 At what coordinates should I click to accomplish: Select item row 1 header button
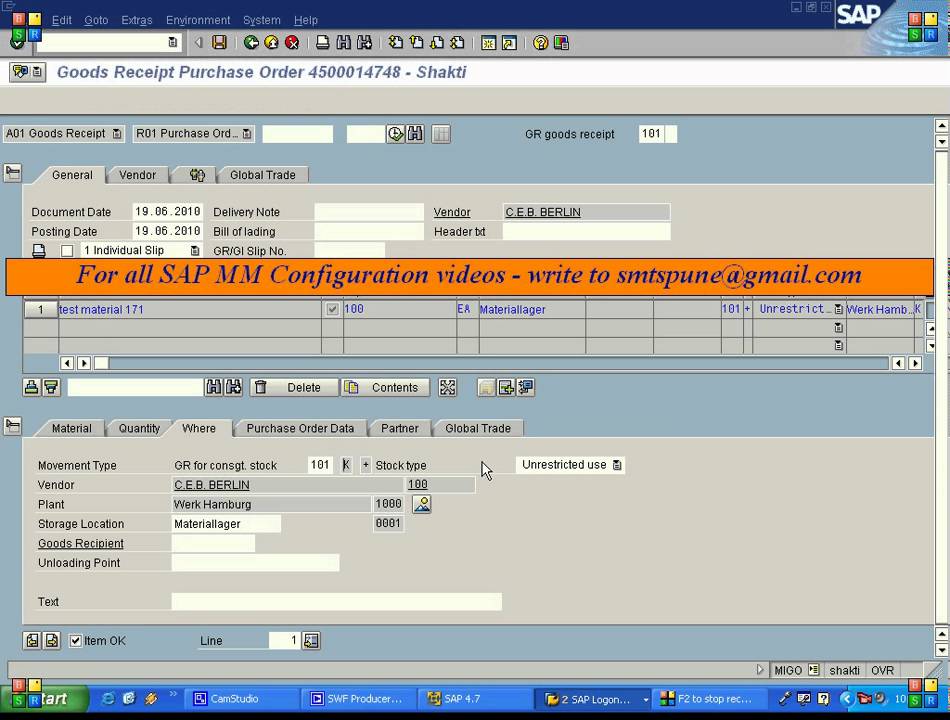click(41, 309)
